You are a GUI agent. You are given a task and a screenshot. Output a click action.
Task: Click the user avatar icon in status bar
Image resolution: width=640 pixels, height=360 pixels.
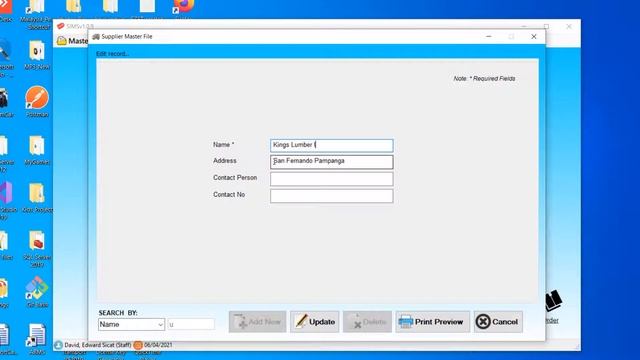[58, 345]
